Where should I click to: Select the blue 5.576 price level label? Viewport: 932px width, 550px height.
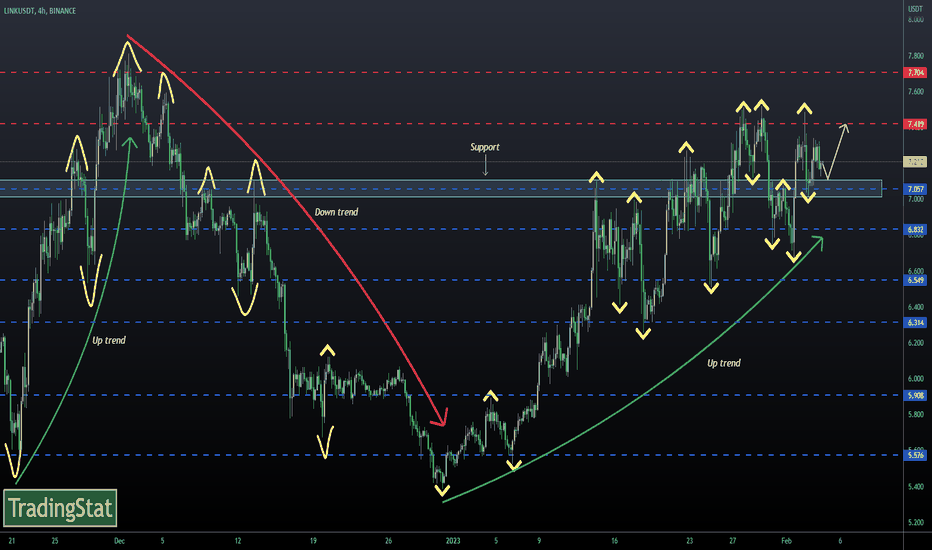click(x=915, y=455)
